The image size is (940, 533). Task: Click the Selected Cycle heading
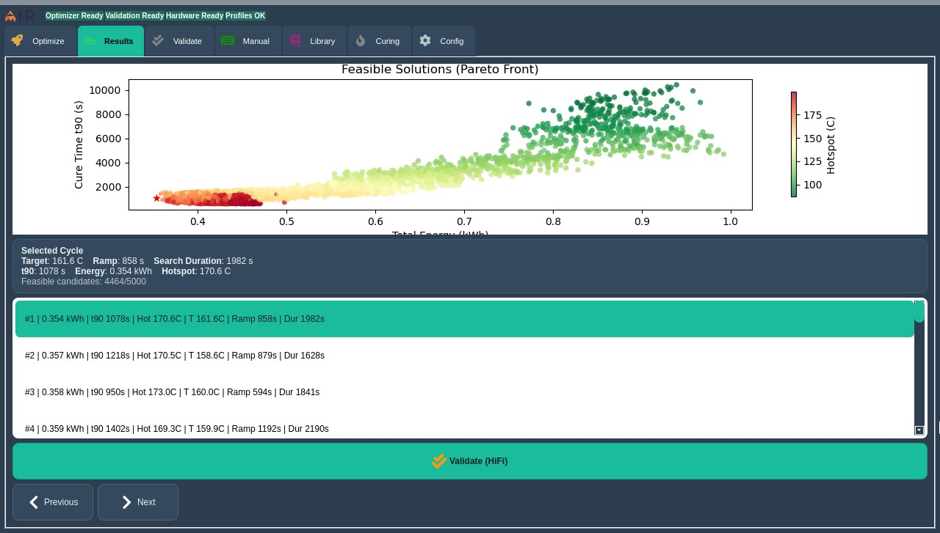tap(52, 251)
